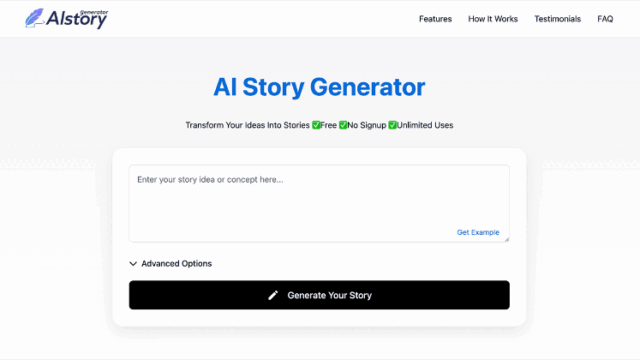Click the Get Example link
The height and width of the screenshot is (360, 640).
coord(478,232)
